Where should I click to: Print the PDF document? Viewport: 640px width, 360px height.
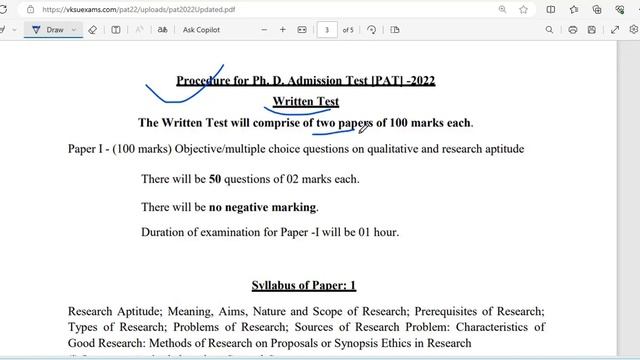[x=573, y=30]
